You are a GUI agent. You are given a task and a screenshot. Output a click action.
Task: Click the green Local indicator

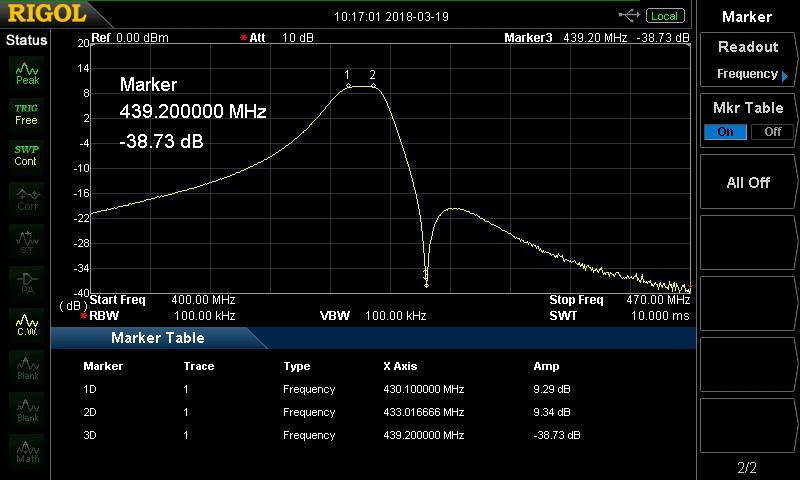coord(664,16)
